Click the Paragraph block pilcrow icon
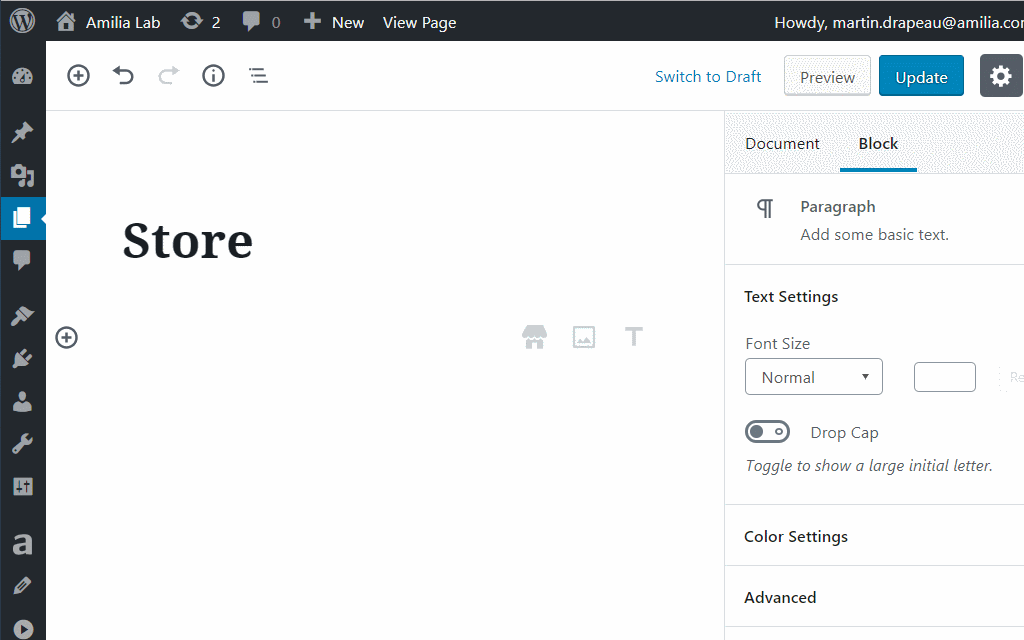 click(x=765, y=208)
